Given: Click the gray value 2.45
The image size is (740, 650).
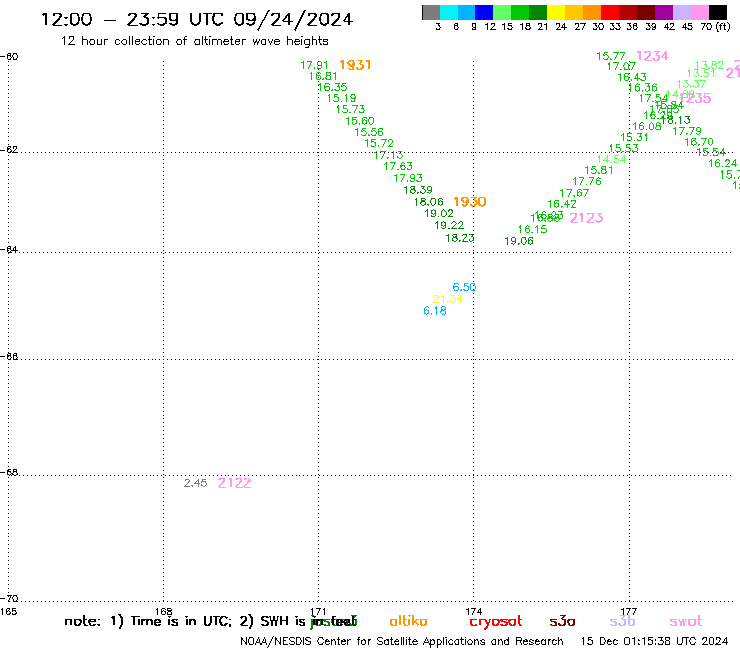Looking at the screenshot, I should 195,483.
